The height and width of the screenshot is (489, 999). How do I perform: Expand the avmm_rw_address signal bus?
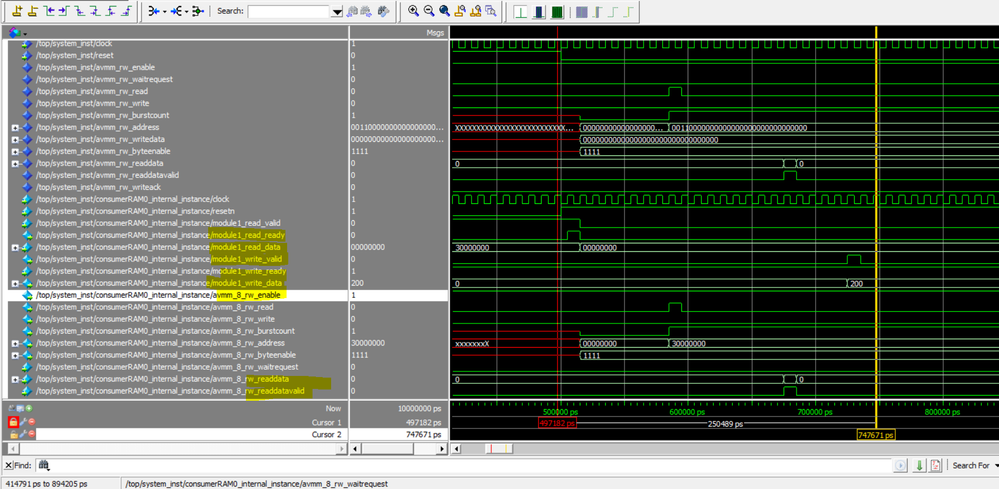pyautogui.click(x=15, y=128)
